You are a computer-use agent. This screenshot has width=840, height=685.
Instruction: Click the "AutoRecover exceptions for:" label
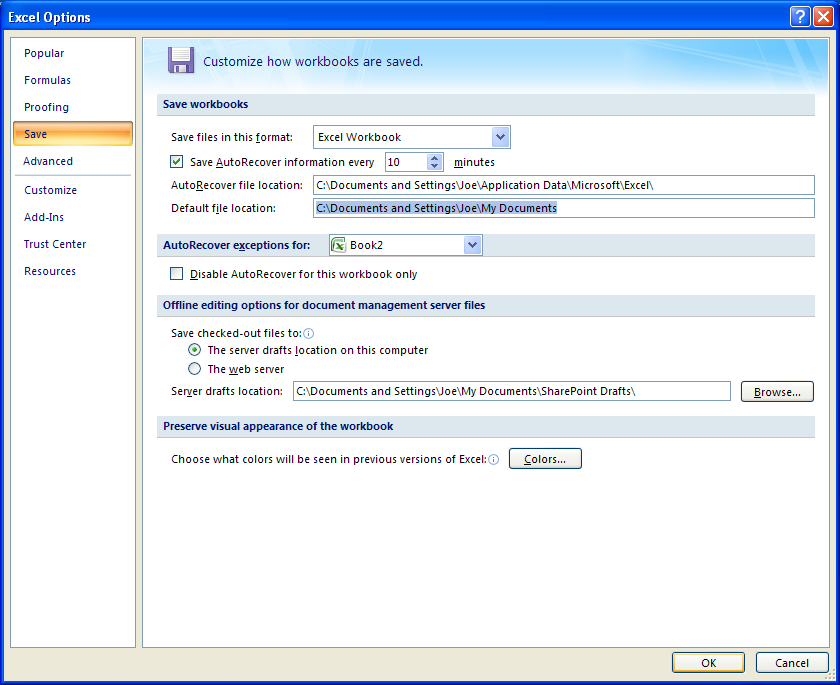click(236, 245)
